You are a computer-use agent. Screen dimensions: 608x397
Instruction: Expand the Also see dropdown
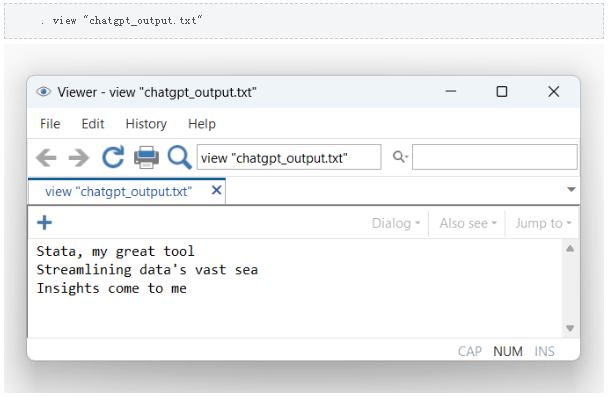[x=468, y=223]
